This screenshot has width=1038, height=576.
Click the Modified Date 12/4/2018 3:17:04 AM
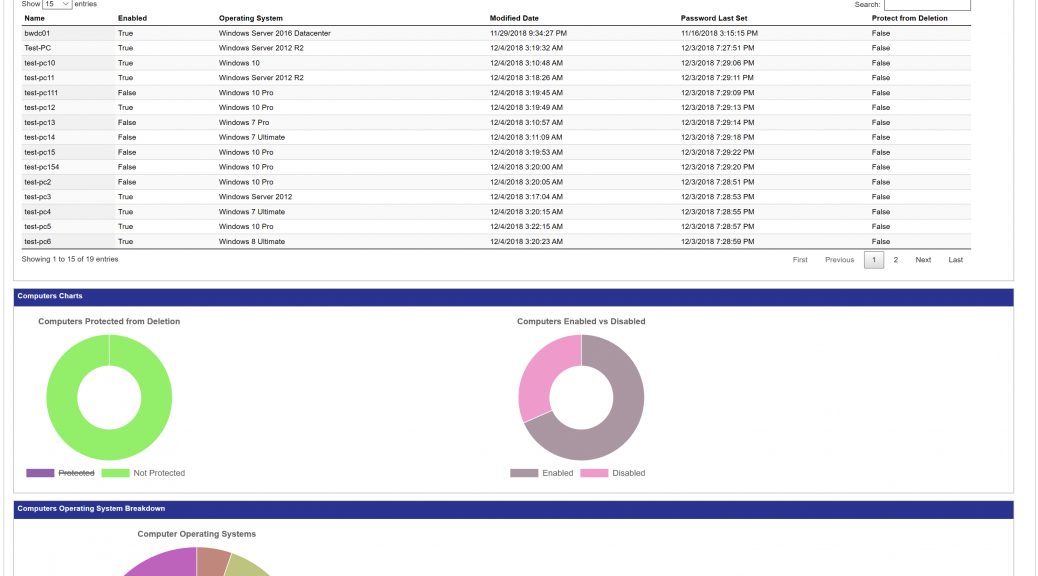[526, 197]
